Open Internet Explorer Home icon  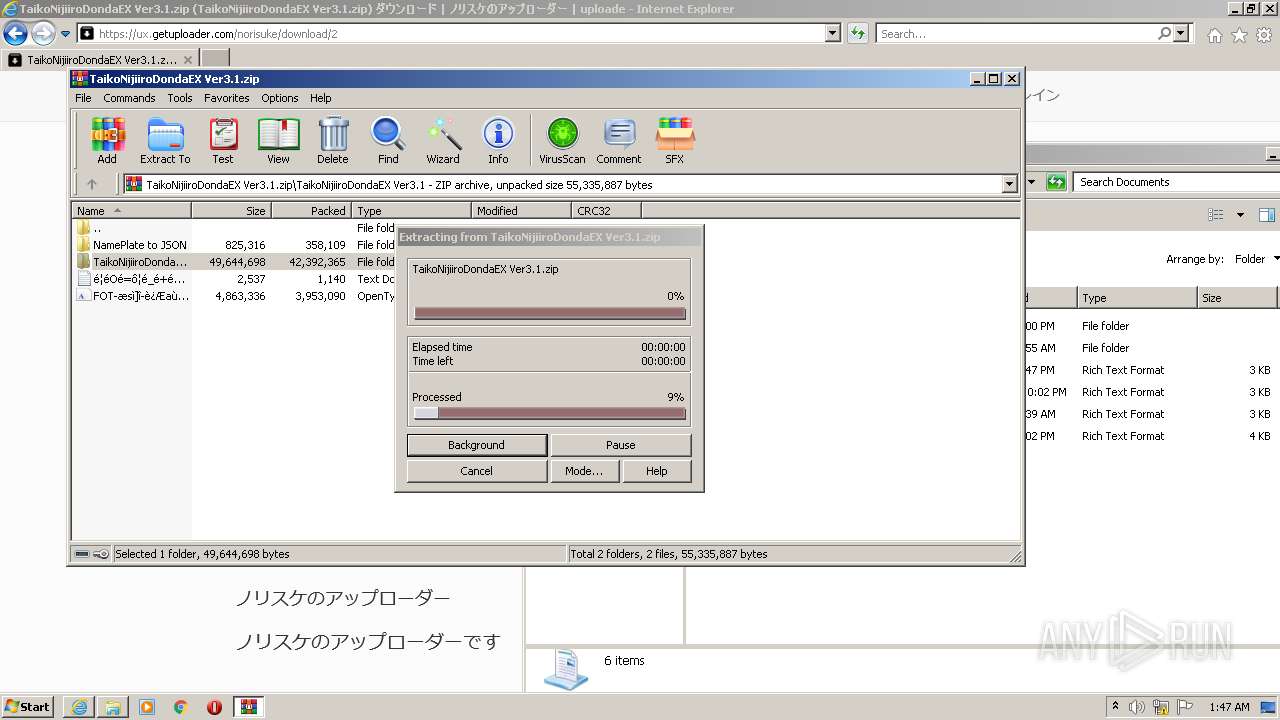point(1214,35)
